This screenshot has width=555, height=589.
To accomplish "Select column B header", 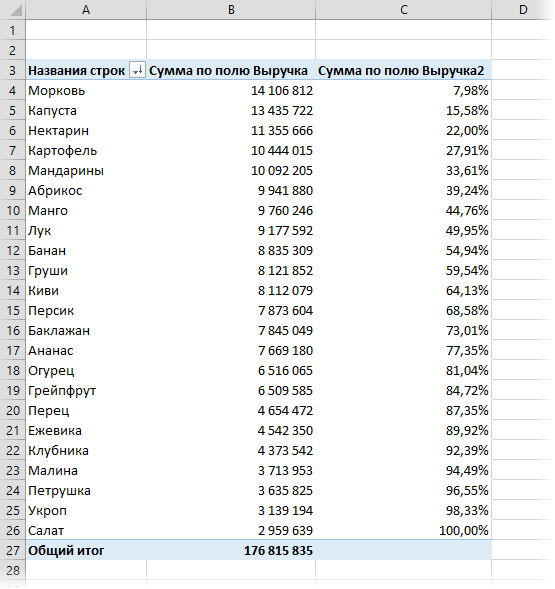I will pyautogui.click(x=231, y=10).
